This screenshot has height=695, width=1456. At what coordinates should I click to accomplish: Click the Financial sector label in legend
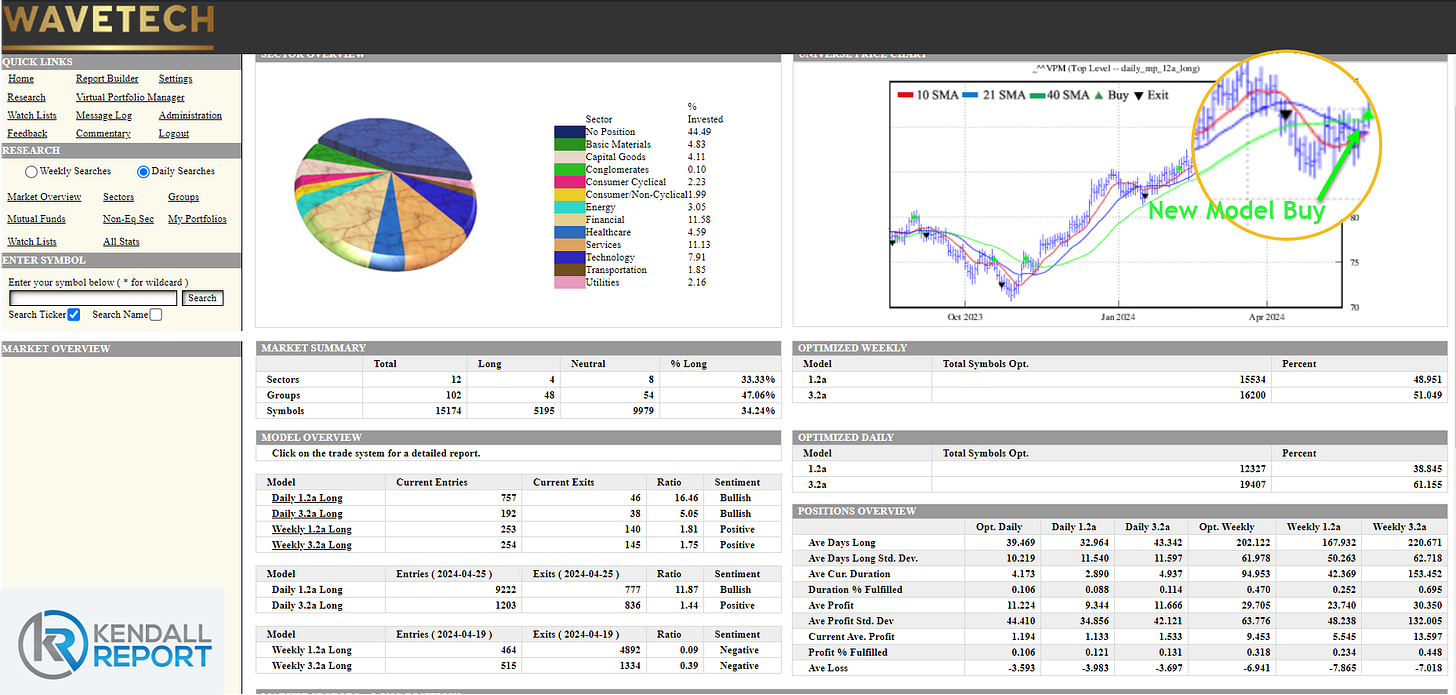pyautogui.click(x=605, y=220)
